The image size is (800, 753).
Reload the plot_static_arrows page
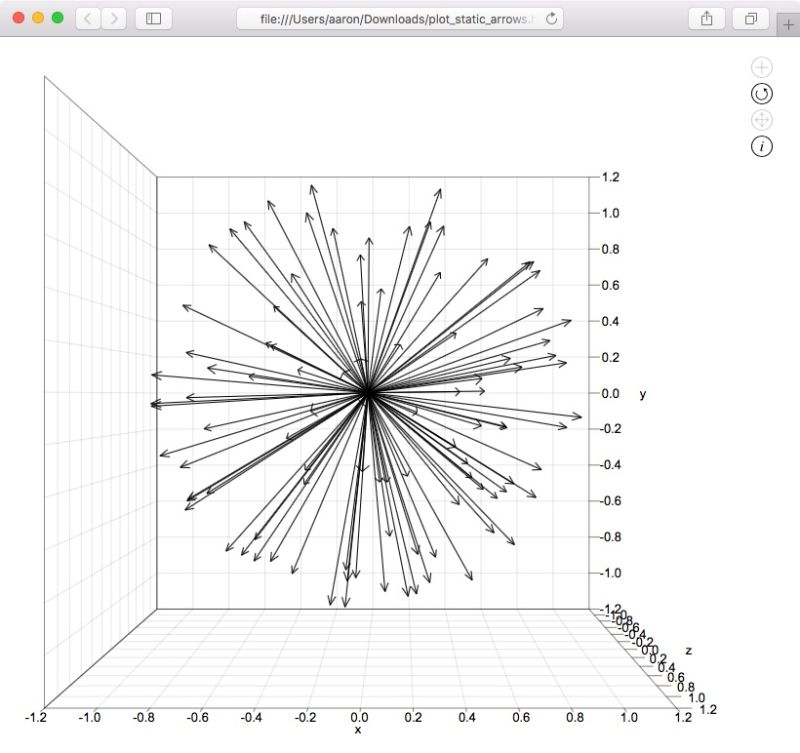pos(553,17)
